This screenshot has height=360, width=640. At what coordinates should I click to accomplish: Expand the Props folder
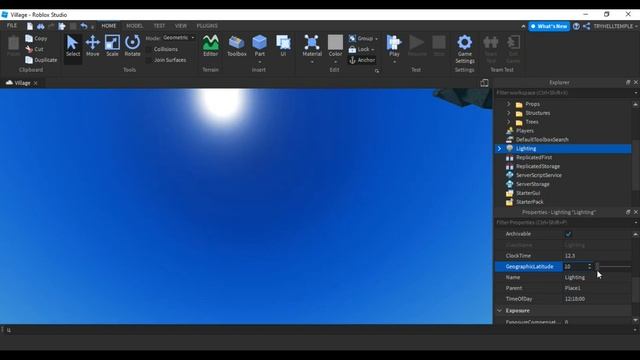click(509, 104)
